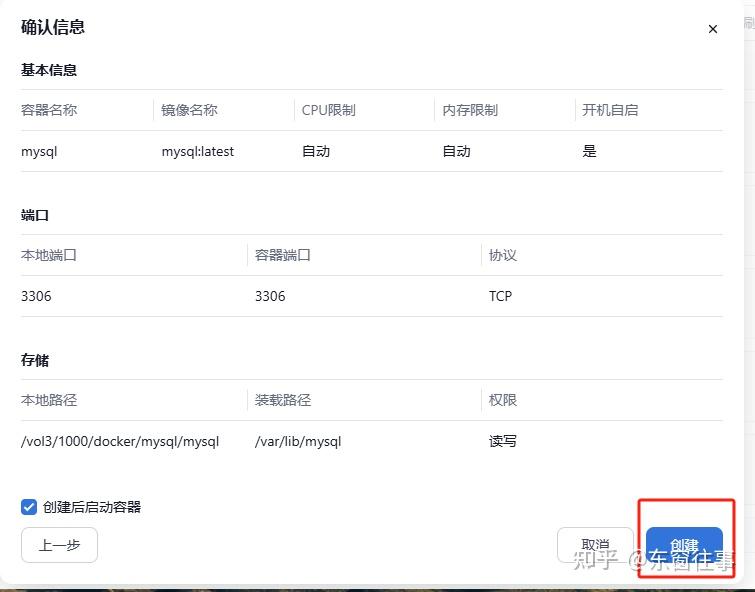Viewport: 755px width, 592px height.
Task: Click the 容器端口 column header
Action: point(283,255)
